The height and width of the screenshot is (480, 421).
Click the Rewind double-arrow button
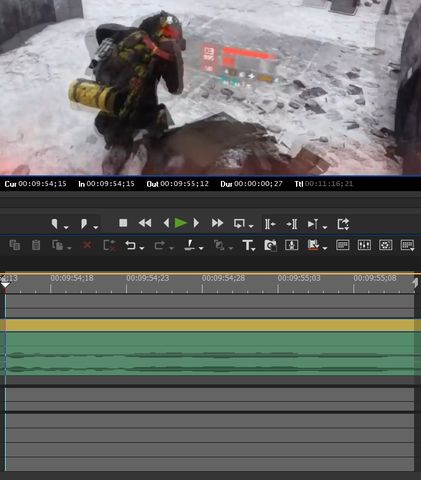[145, 223]
